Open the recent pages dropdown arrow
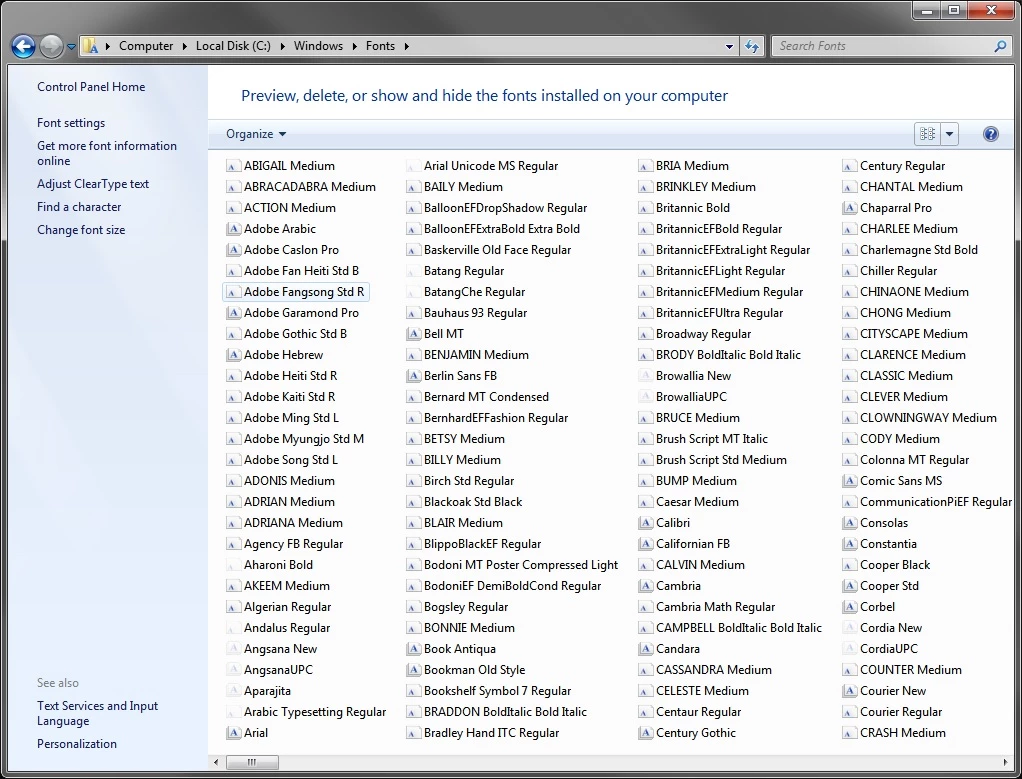 71,47
